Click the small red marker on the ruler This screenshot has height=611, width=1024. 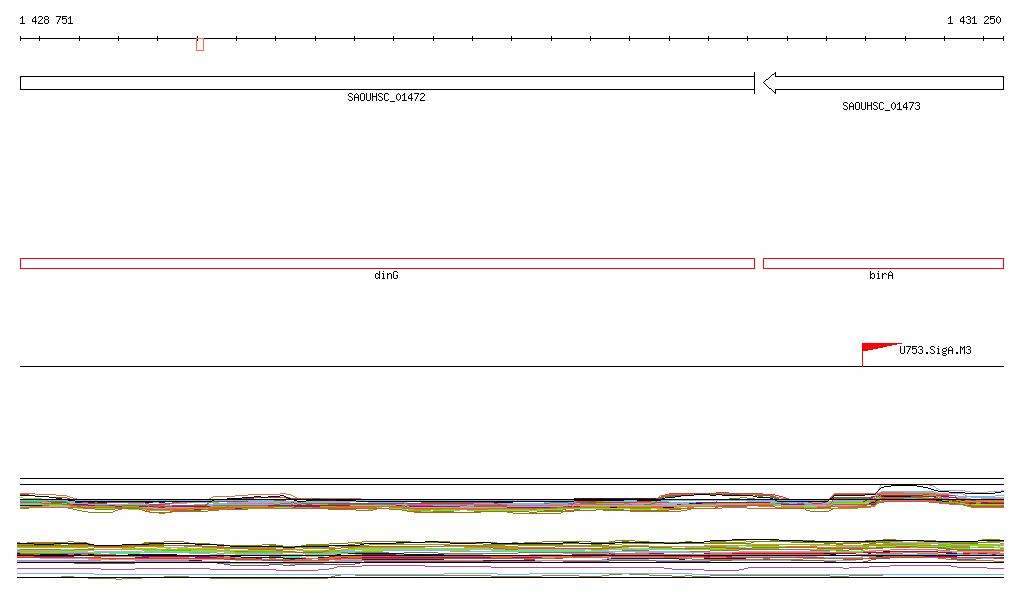[200, 44]
